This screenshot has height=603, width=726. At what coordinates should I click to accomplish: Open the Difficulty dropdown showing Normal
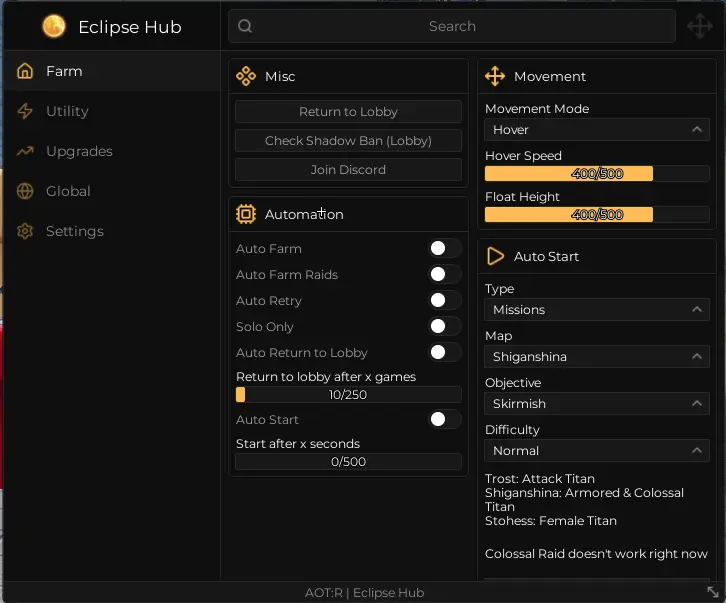597,451
